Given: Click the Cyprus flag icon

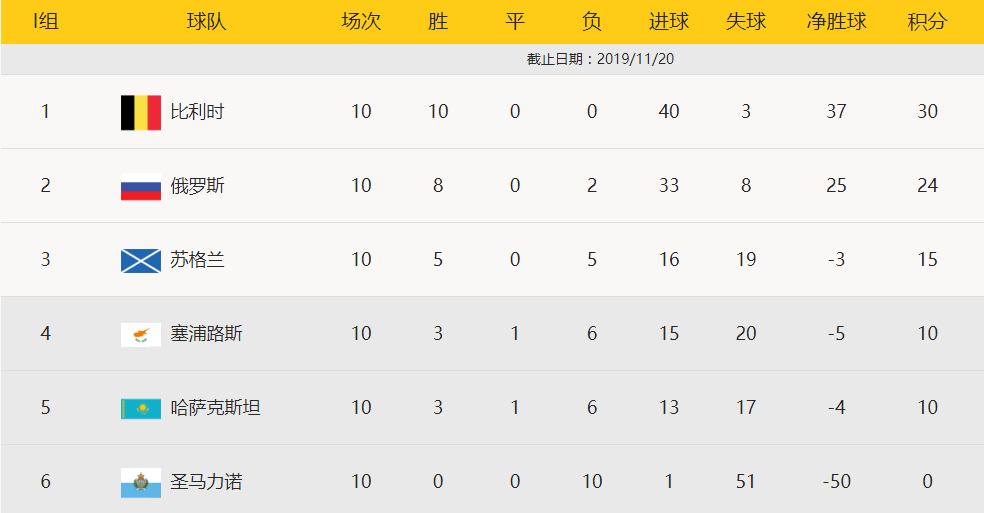Looking at the screenshot, I should tap(141, 335).
